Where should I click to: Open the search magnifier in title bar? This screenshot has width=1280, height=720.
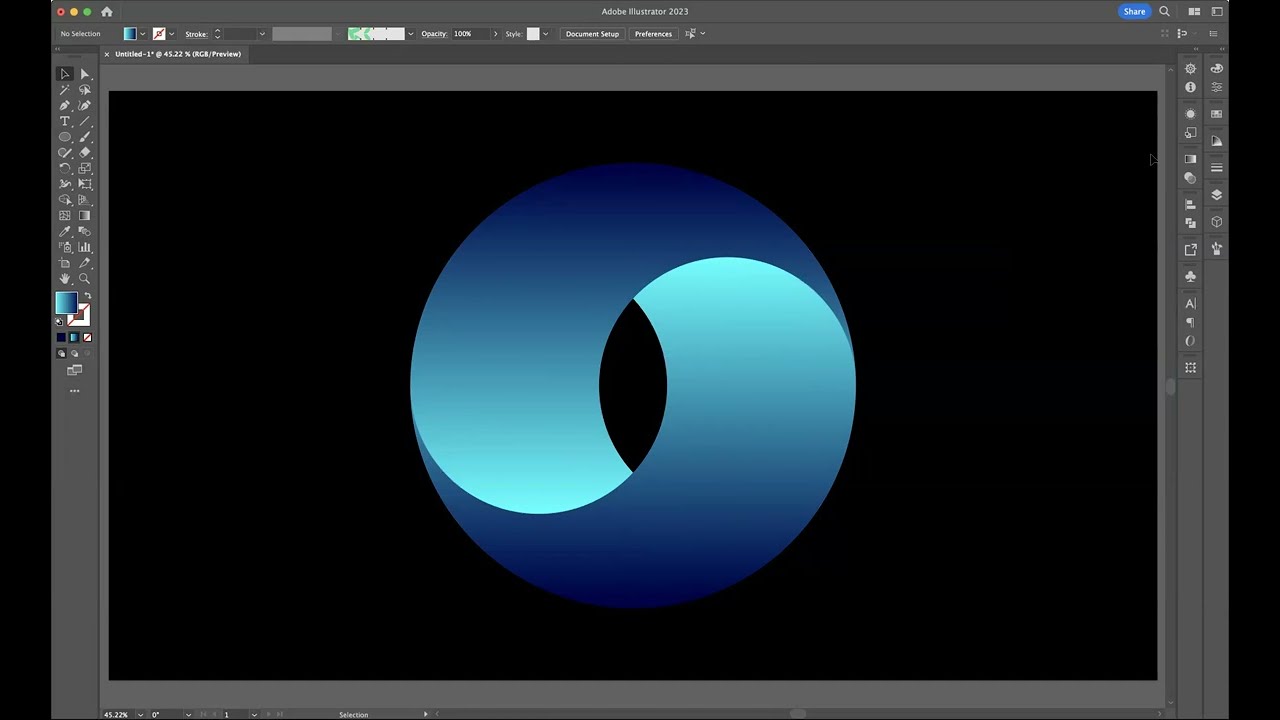(x=1164, y=12)
